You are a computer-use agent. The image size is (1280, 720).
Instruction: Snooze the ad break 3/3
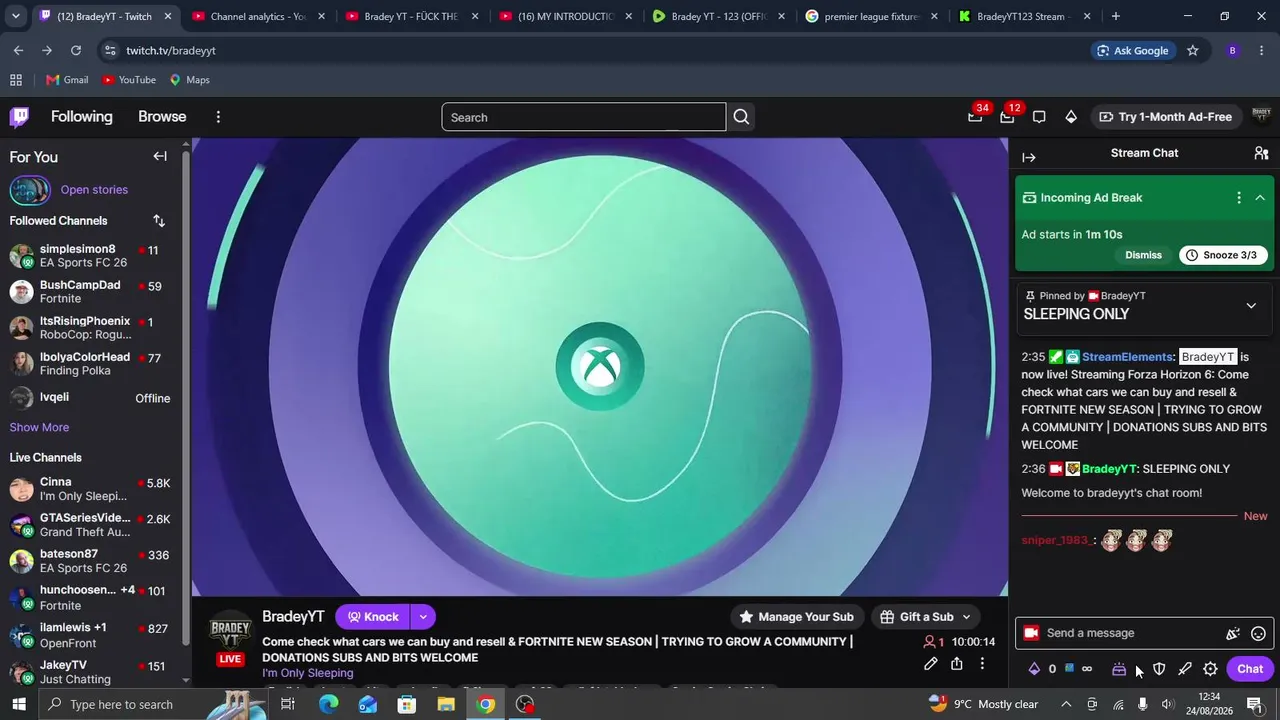(x=1223, y=255)
